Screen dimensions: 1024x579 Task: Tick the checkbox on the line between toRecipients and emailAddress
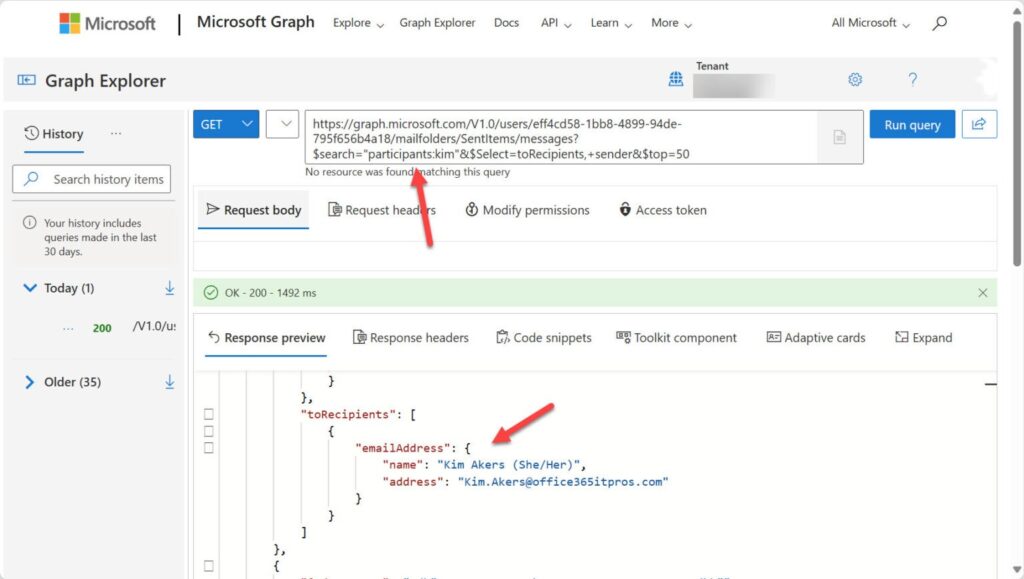208,431
